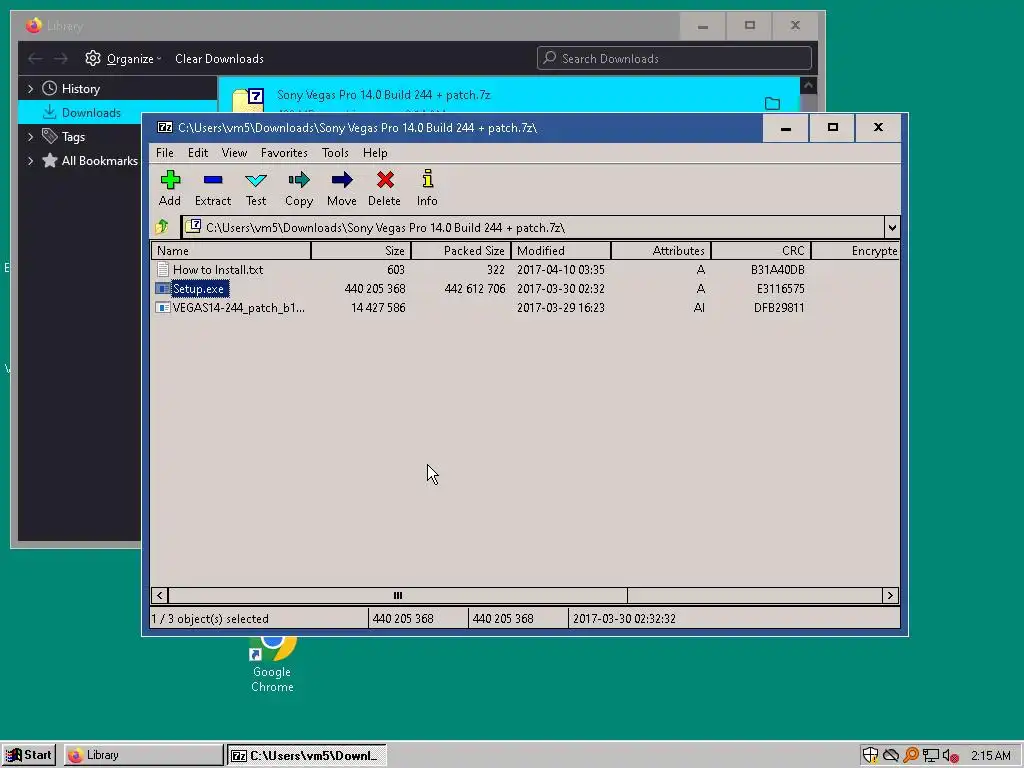The height and width of the screenshot is (768, 1024).
Task: Click the VEGAS14-244_patch file icon
Action: pyautogui.click(x=163, y=308)
